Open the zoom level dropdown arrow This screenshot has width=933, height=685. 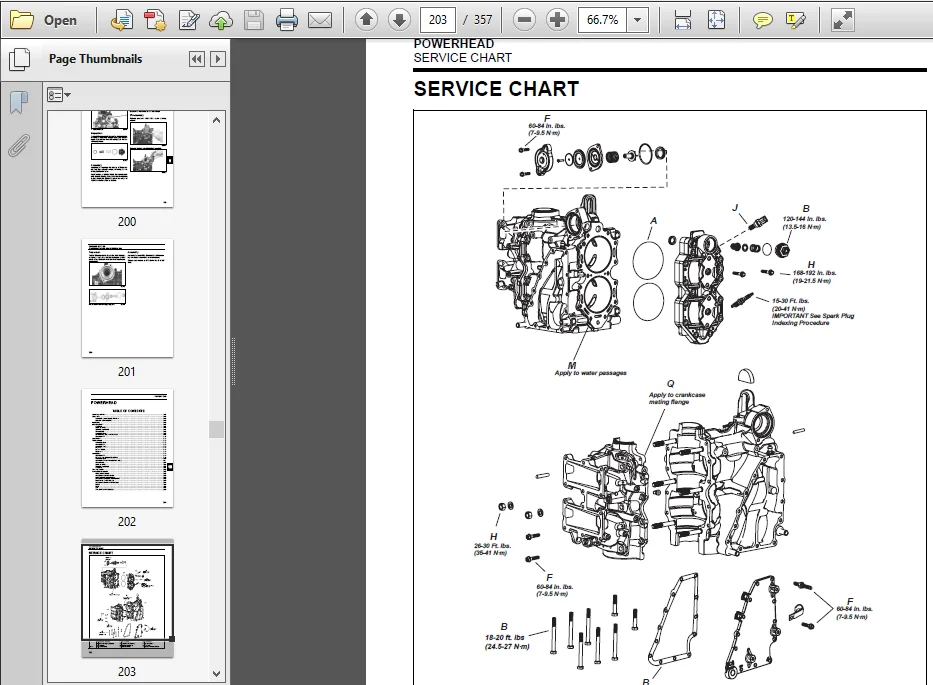[637, 20]
